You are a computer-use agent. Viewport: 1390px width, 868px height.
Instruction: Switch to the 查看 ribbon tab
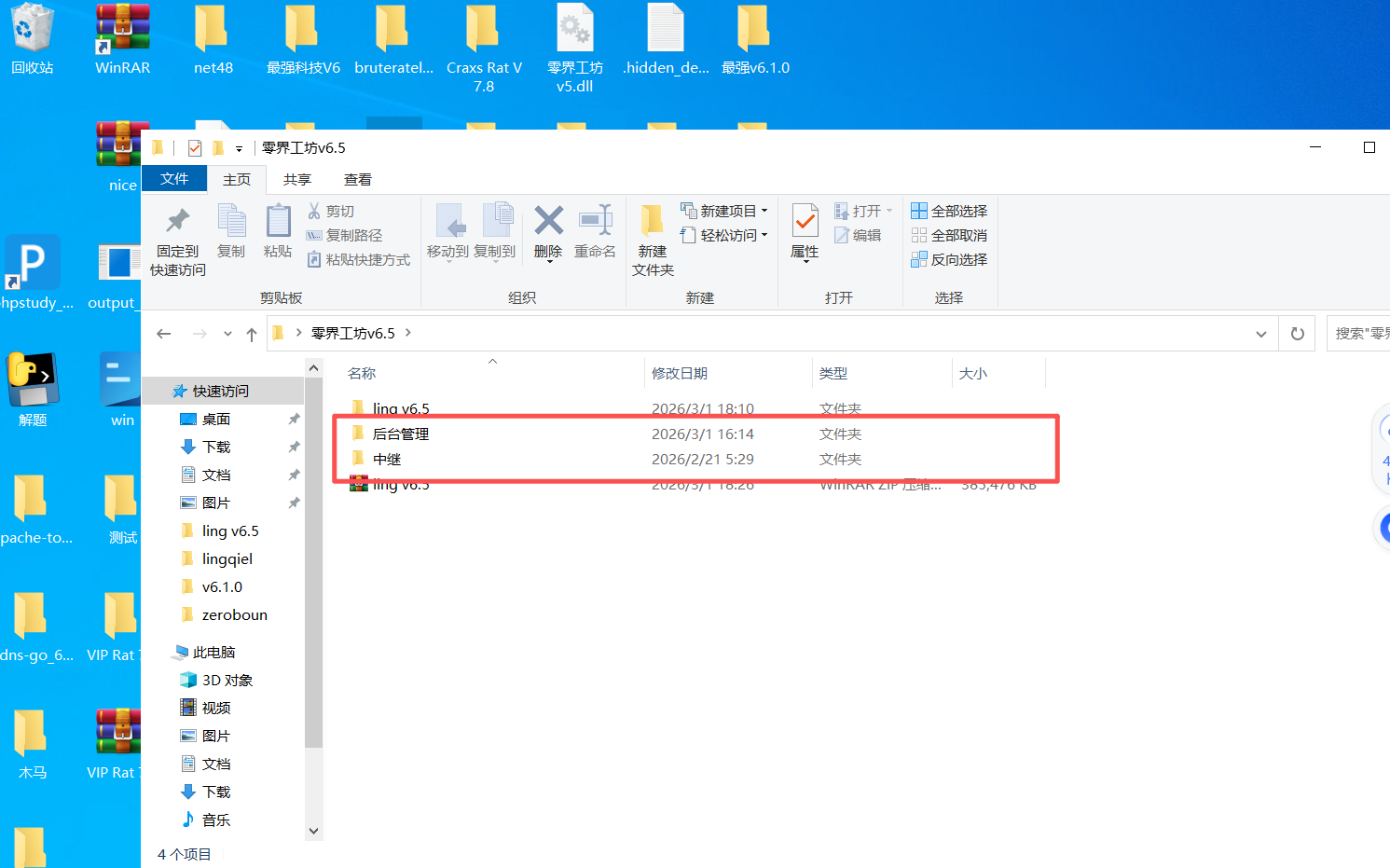click(x=358, y=180)
